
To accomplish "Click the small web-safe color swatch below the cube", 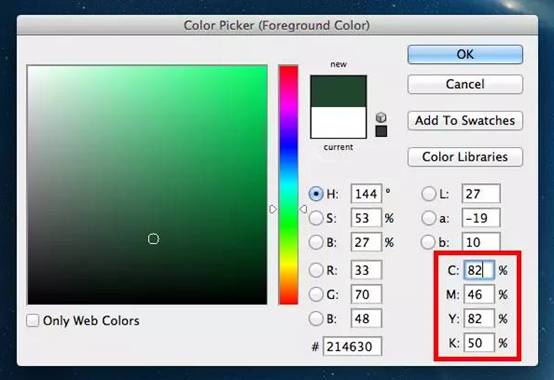I will pos(381,131).
